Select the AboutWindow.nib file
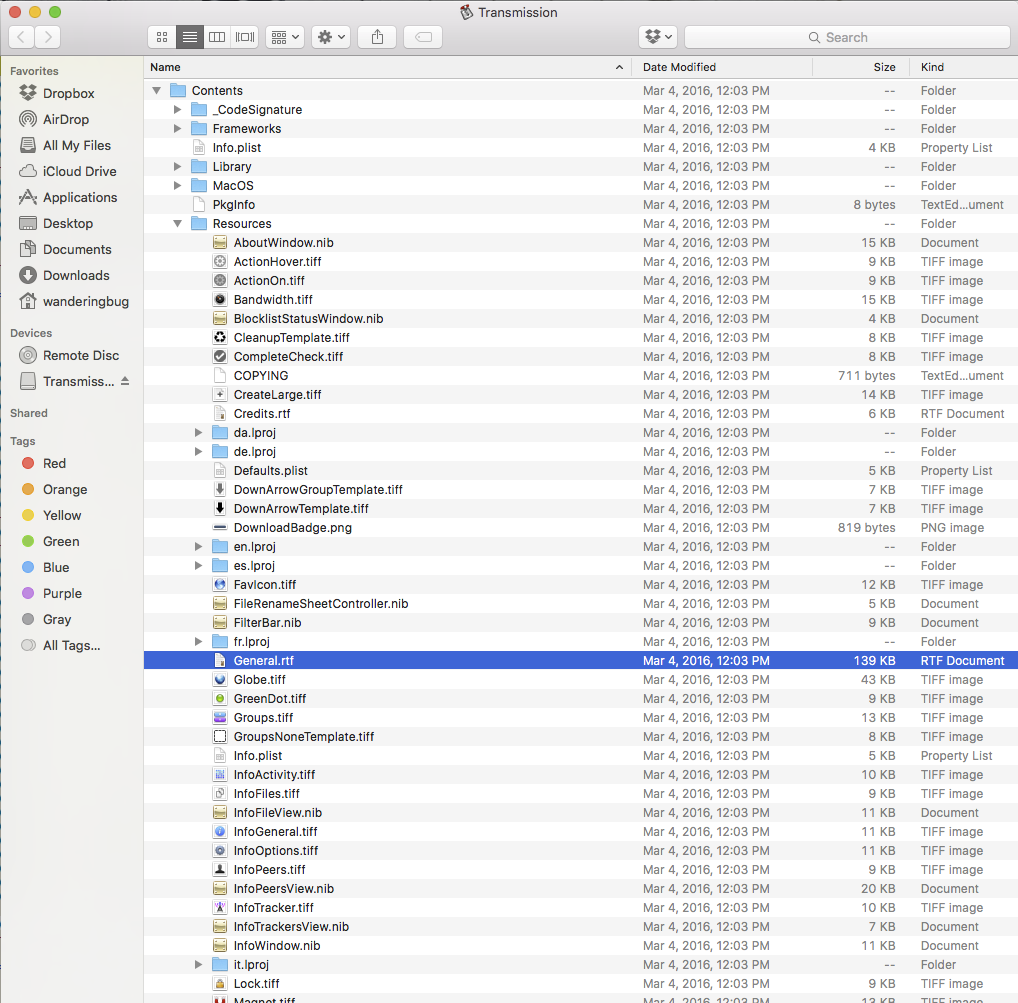This screenshot has height=1003, width=1018. 581,243
